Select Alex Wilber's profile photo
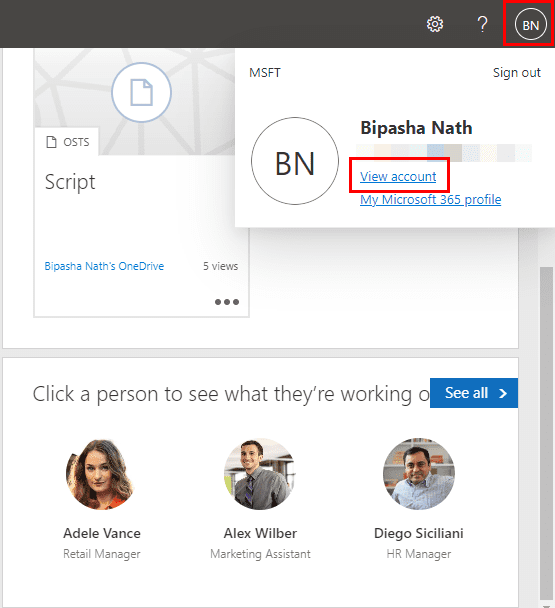555x608 pixels. coord(260,474)
